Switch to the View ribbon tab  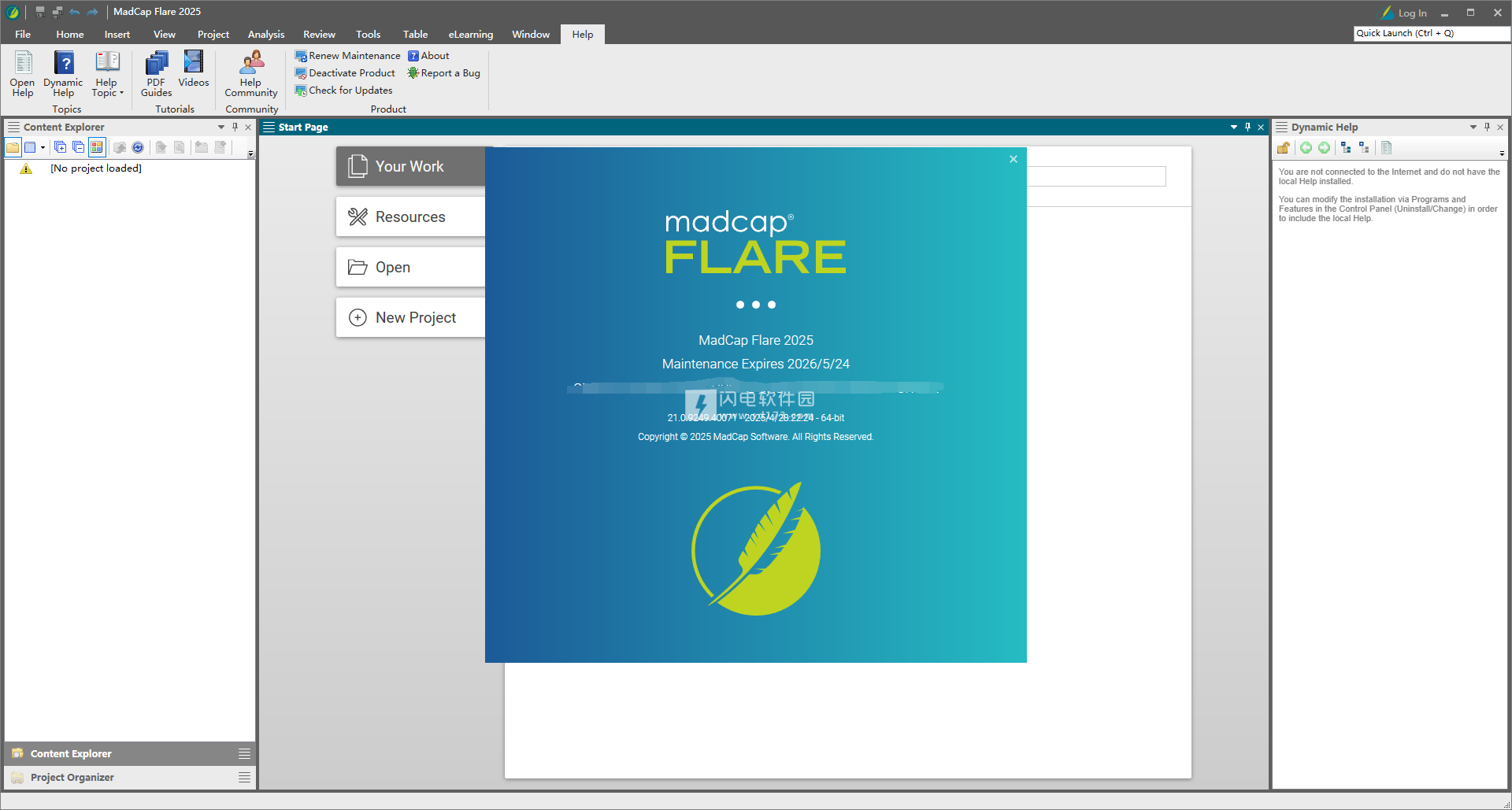pos(165,35)
